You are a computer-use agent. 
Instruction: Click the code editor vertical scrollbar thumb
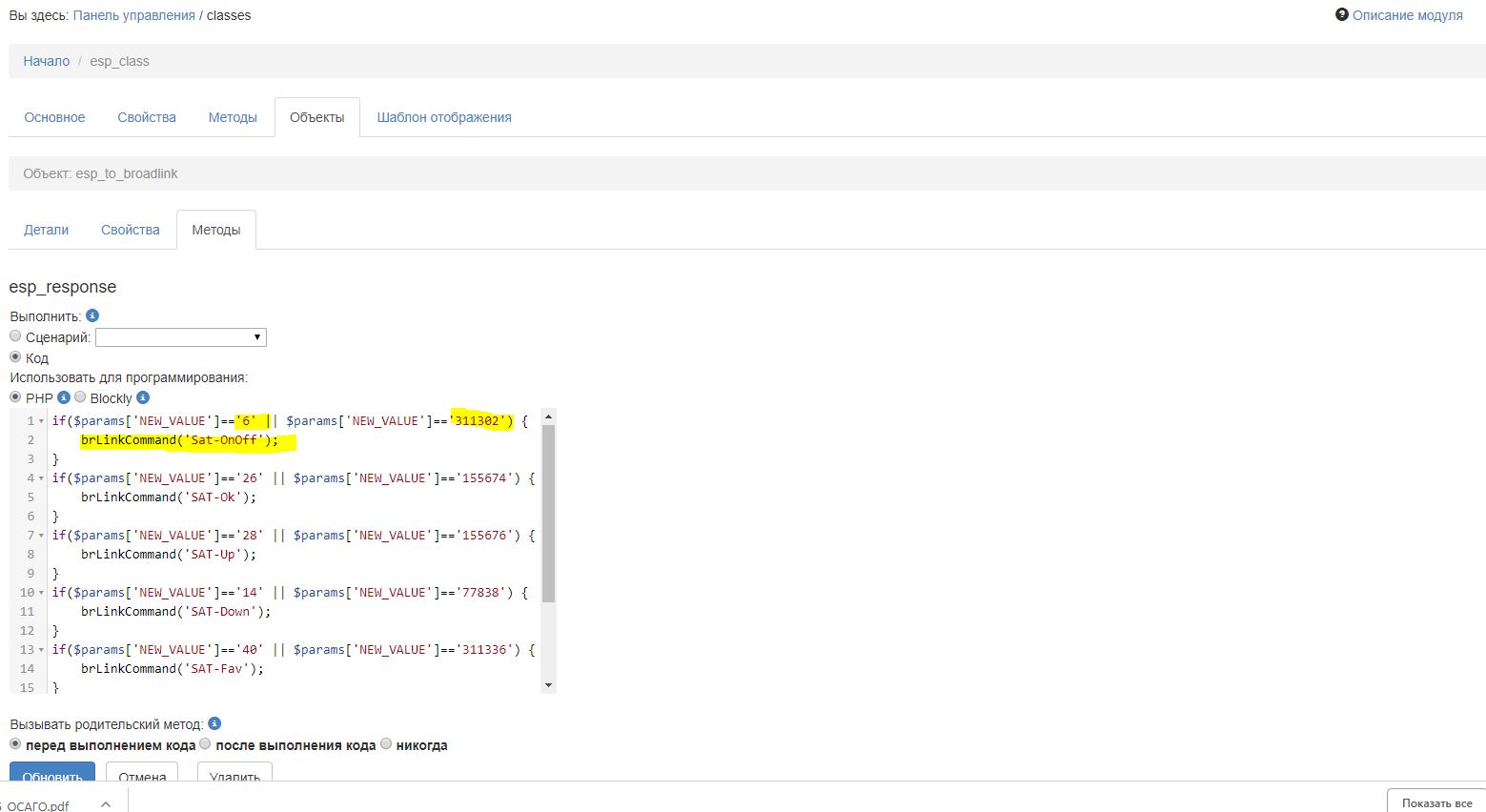click(548, 513)
